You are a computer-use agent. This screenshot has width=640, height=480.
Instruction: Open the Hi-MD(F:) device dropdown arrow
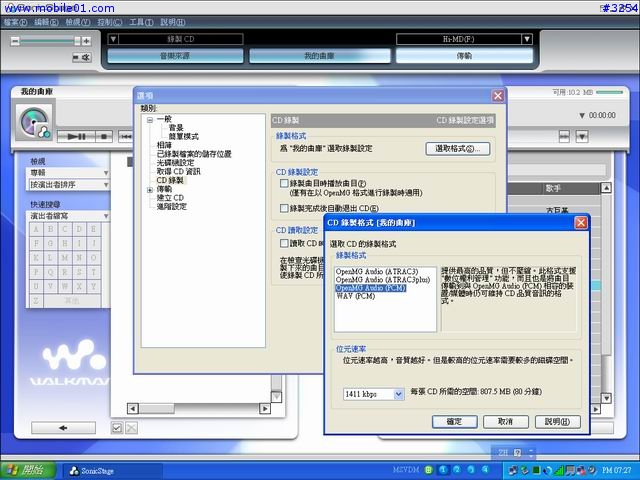527,39
